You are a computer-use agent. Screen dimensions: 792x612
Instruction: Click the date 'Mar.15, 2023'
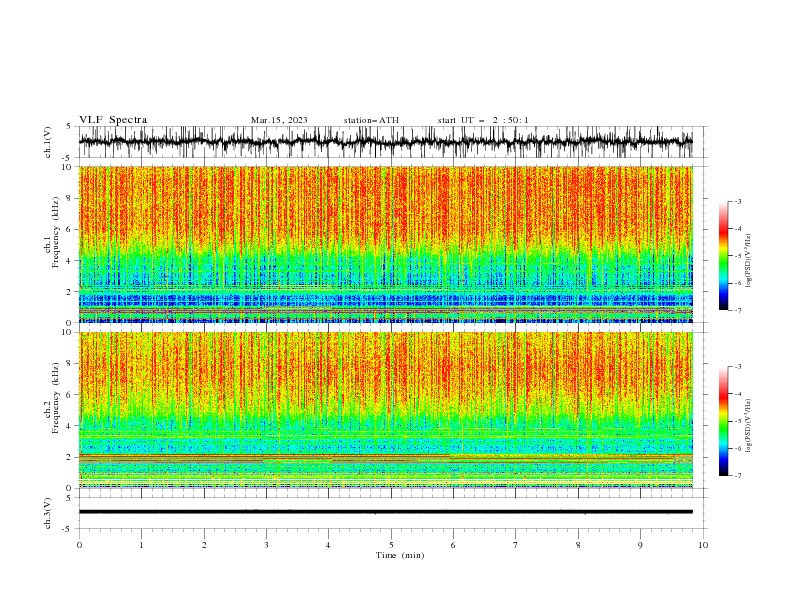tap(279, 120)
